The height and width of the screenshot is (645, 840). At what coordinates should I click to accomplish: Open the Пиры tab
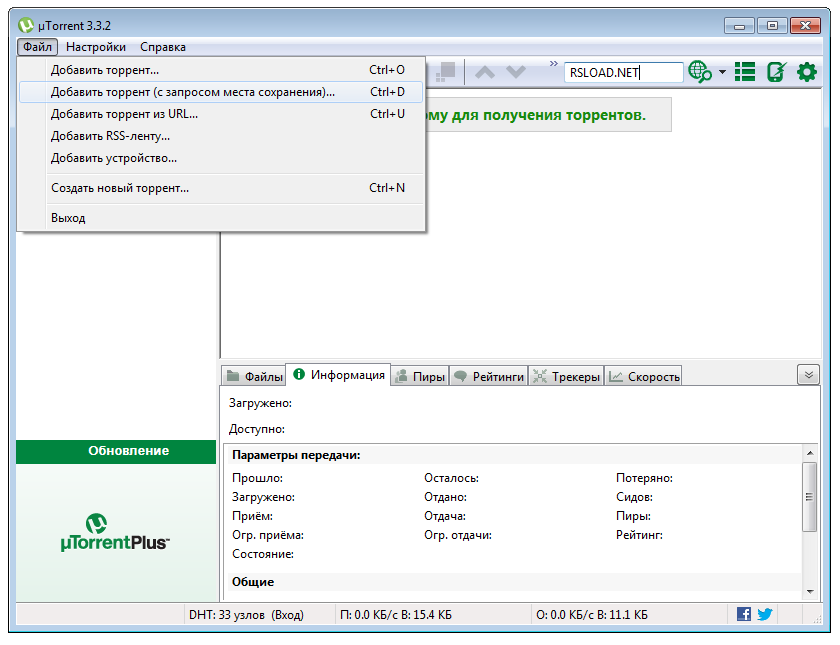coord(421,377)
